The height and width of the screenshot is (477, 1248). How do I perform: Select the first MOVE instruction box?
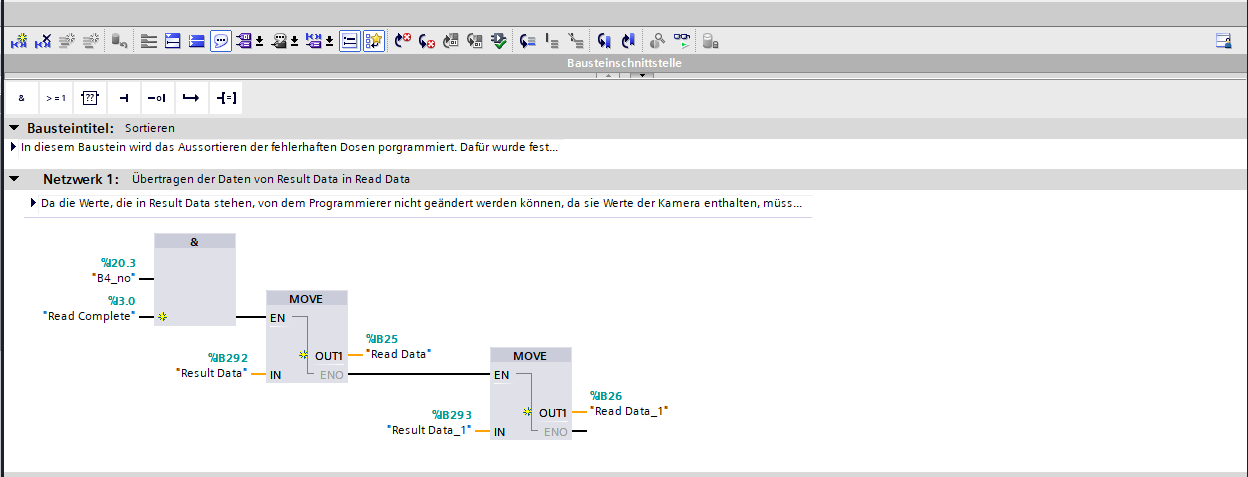pyautogui.click(x=306, y=299)
